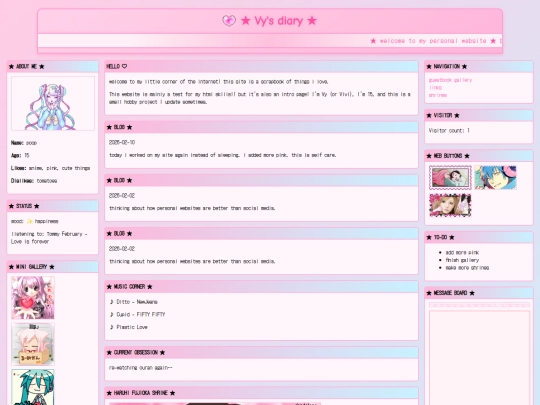Click the 'ABOUT ME' section header
Viewport: 540px width, 405px height.
53,66
